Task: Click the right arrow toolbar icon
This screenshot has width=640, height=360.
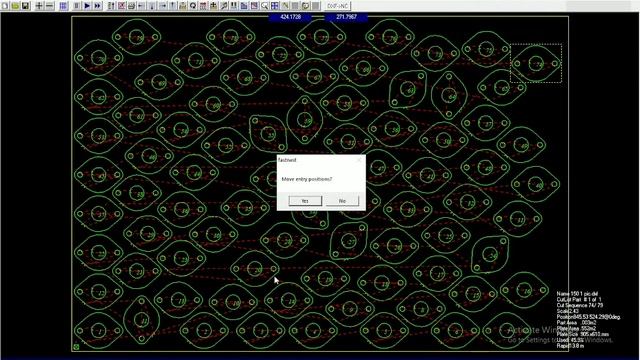Action: coord(162,6)
